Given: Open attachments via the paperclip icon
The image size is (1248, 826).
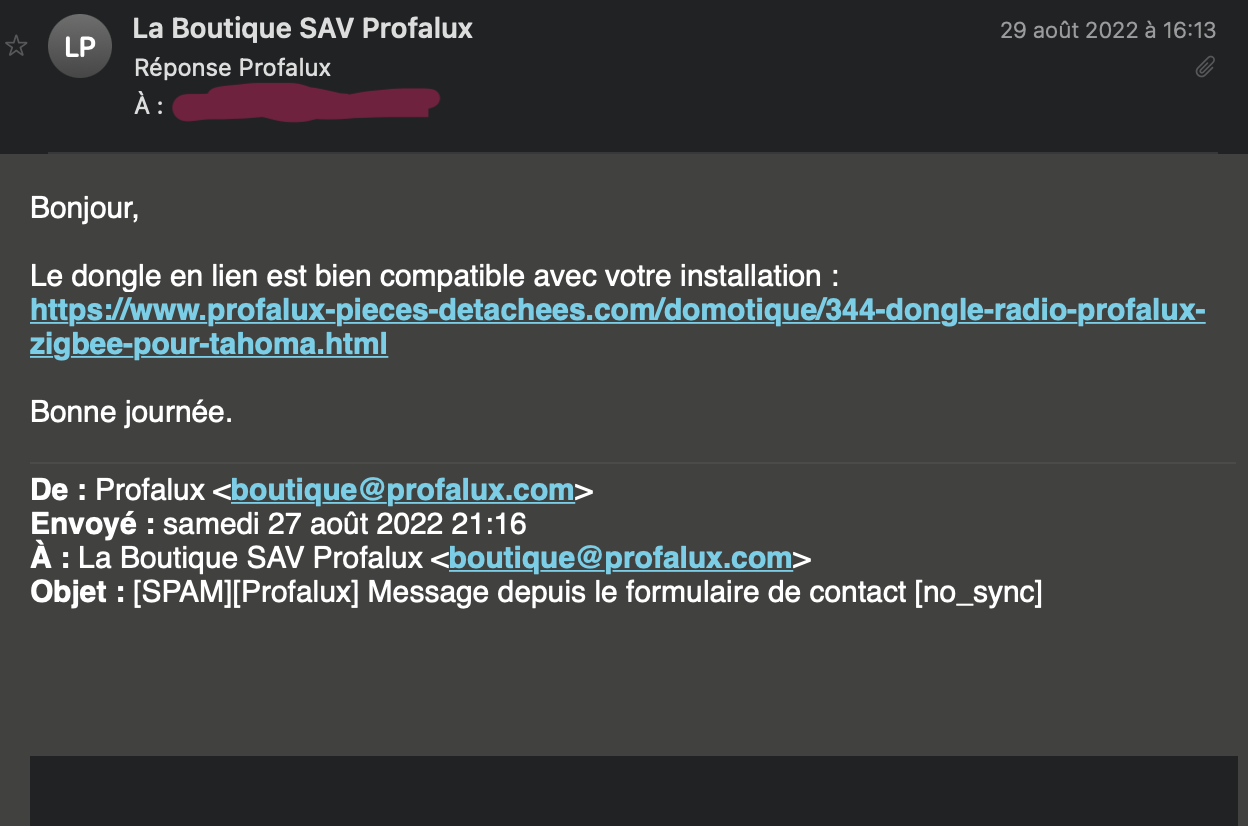Looking at the screenshot, I should [1205, 67].
